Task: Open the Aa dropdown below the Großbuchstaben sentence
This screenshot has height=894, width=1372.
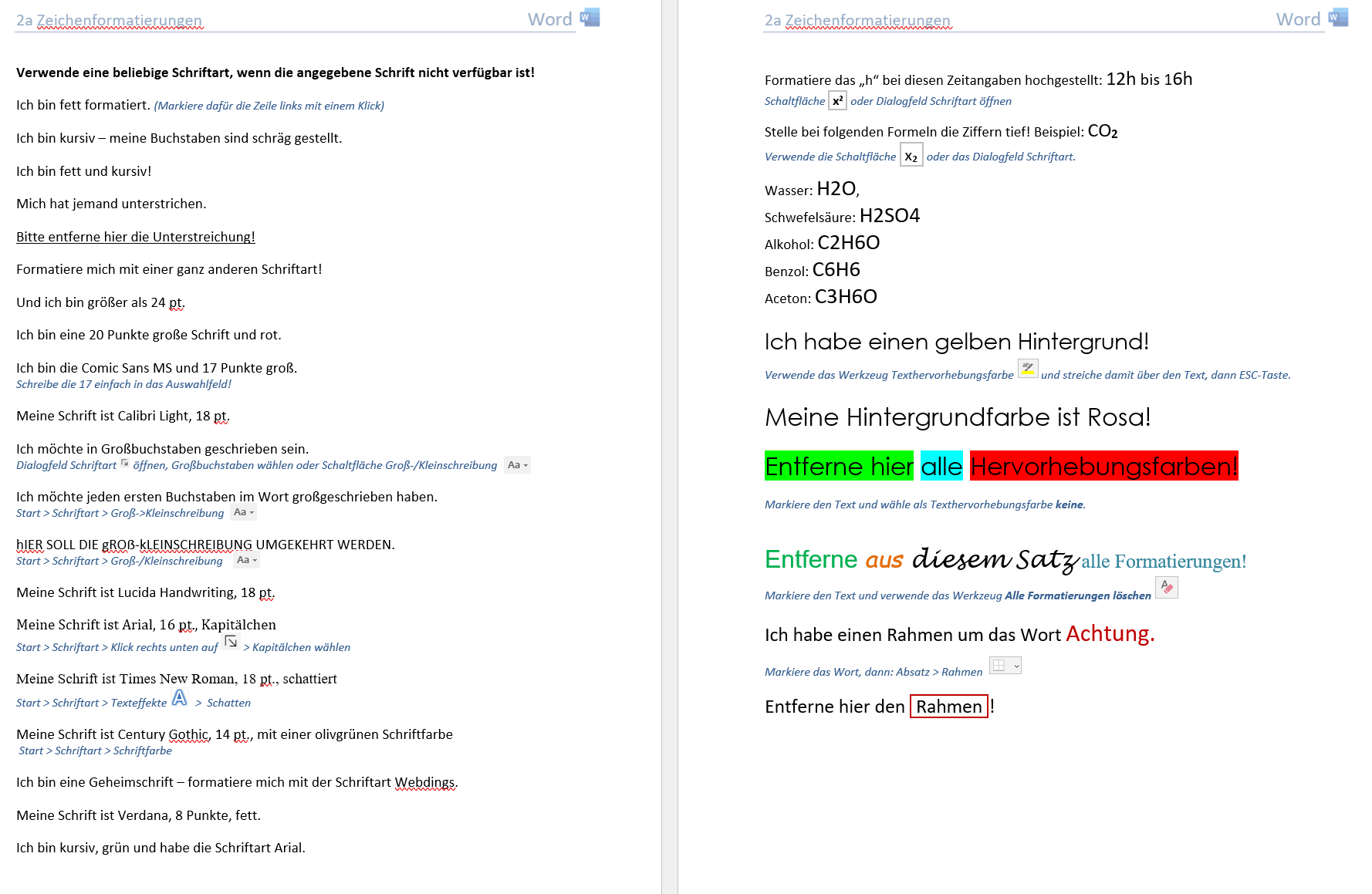Action: (x=518, y=465)
